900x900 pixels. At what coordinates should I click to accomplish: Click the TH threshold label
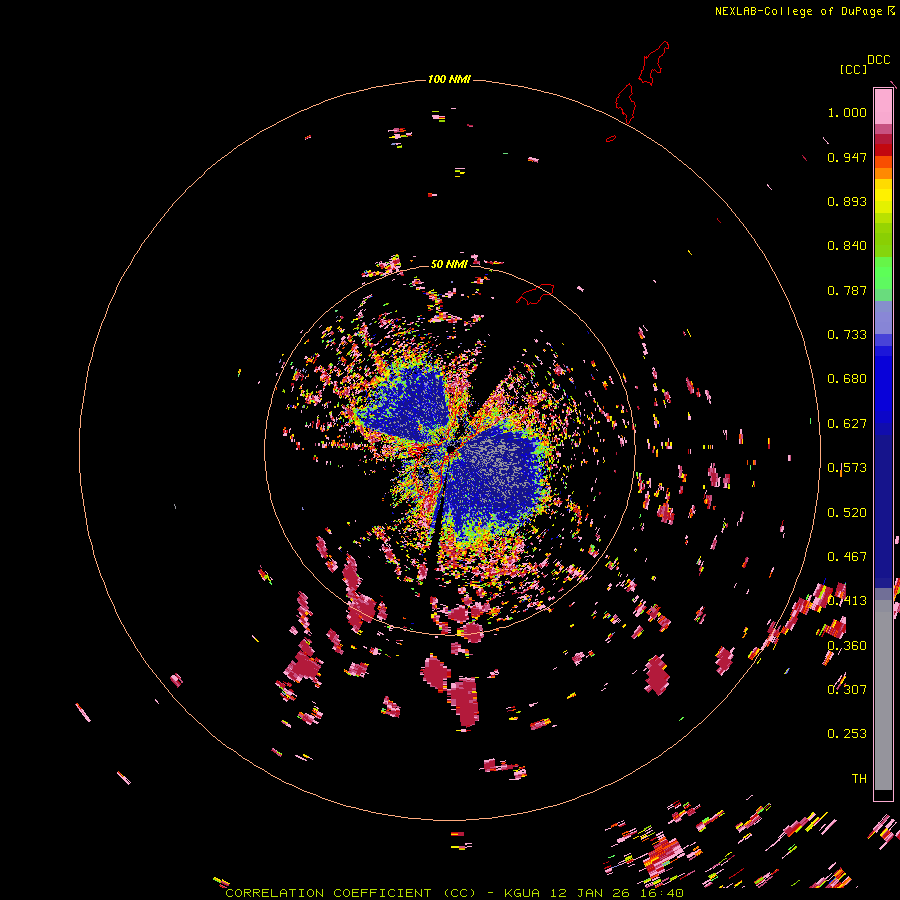point(859,779)
